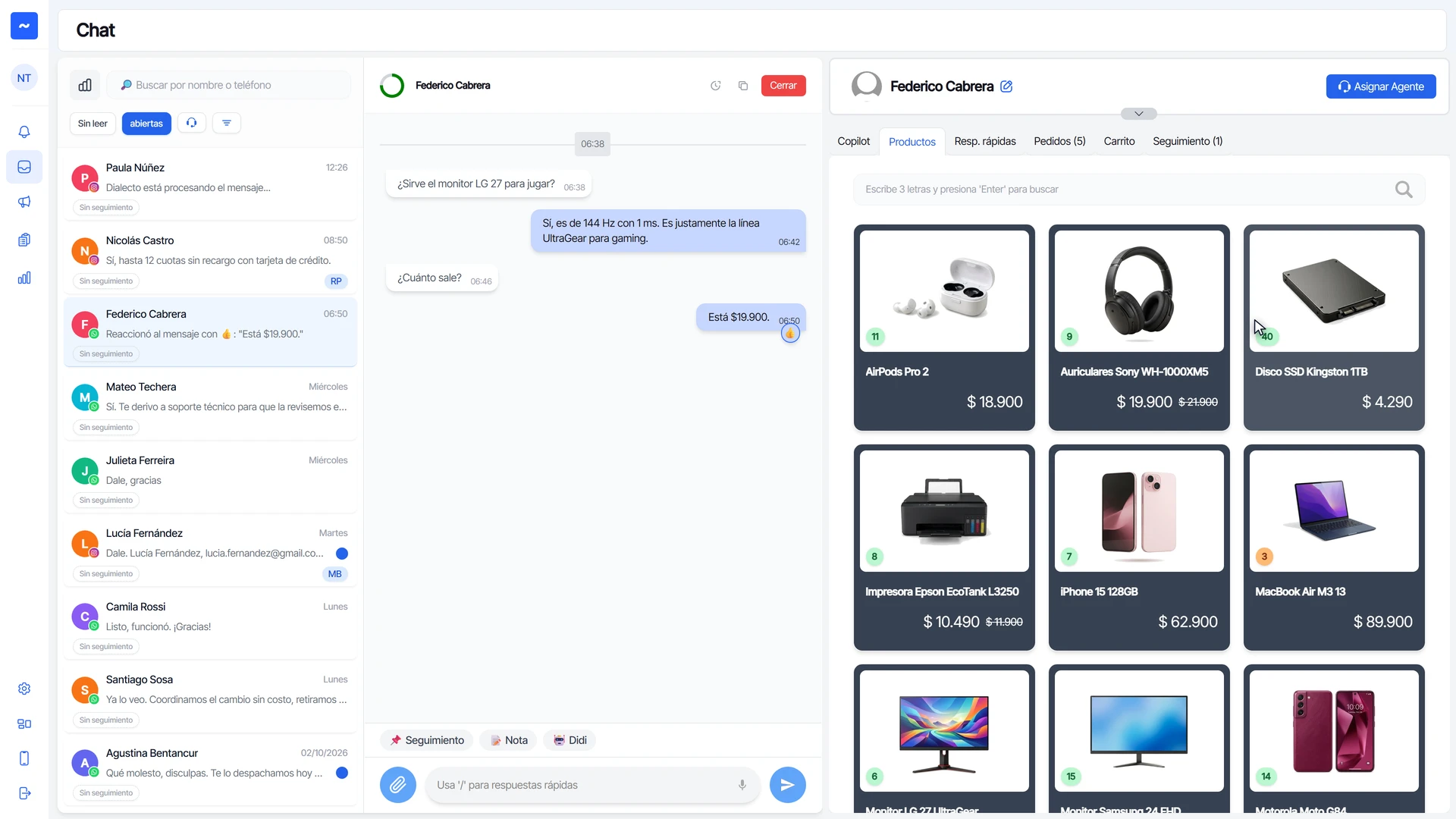Select the AirPods Pro 2 product card

944,328
